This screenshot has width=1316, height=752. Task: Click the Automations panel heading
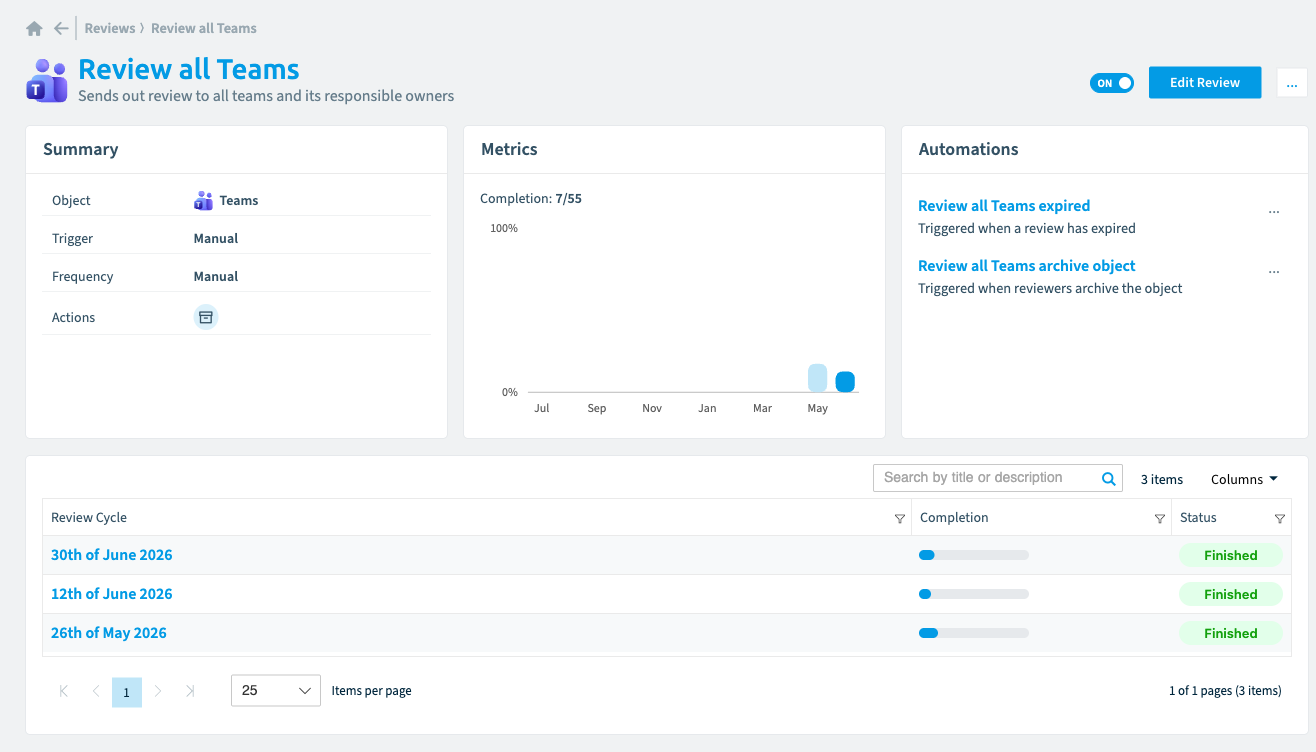pyautogui.click(x=968, y=150)
